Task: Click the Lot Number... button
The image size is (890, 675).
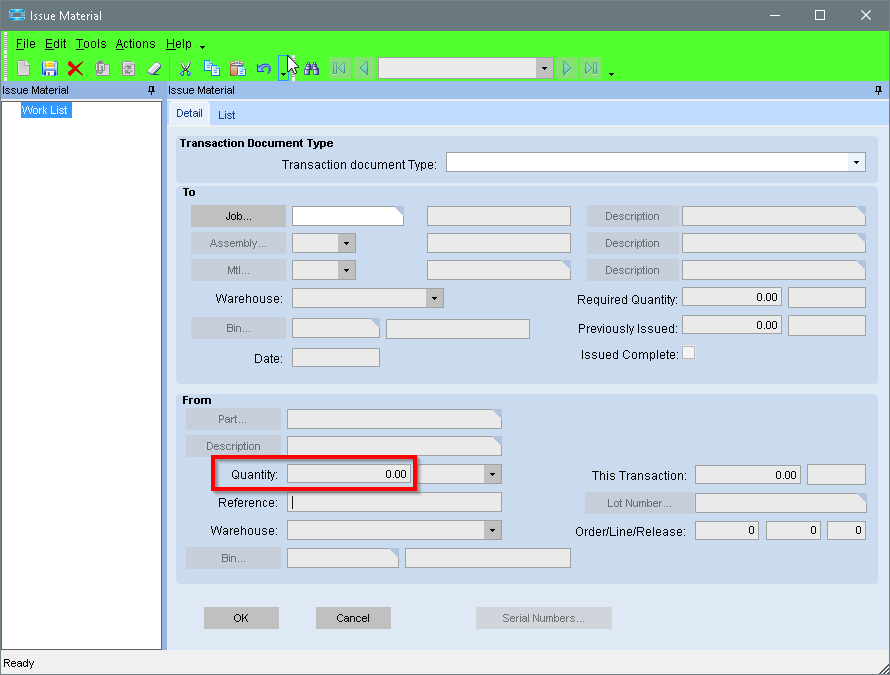Action: [639, 503]
